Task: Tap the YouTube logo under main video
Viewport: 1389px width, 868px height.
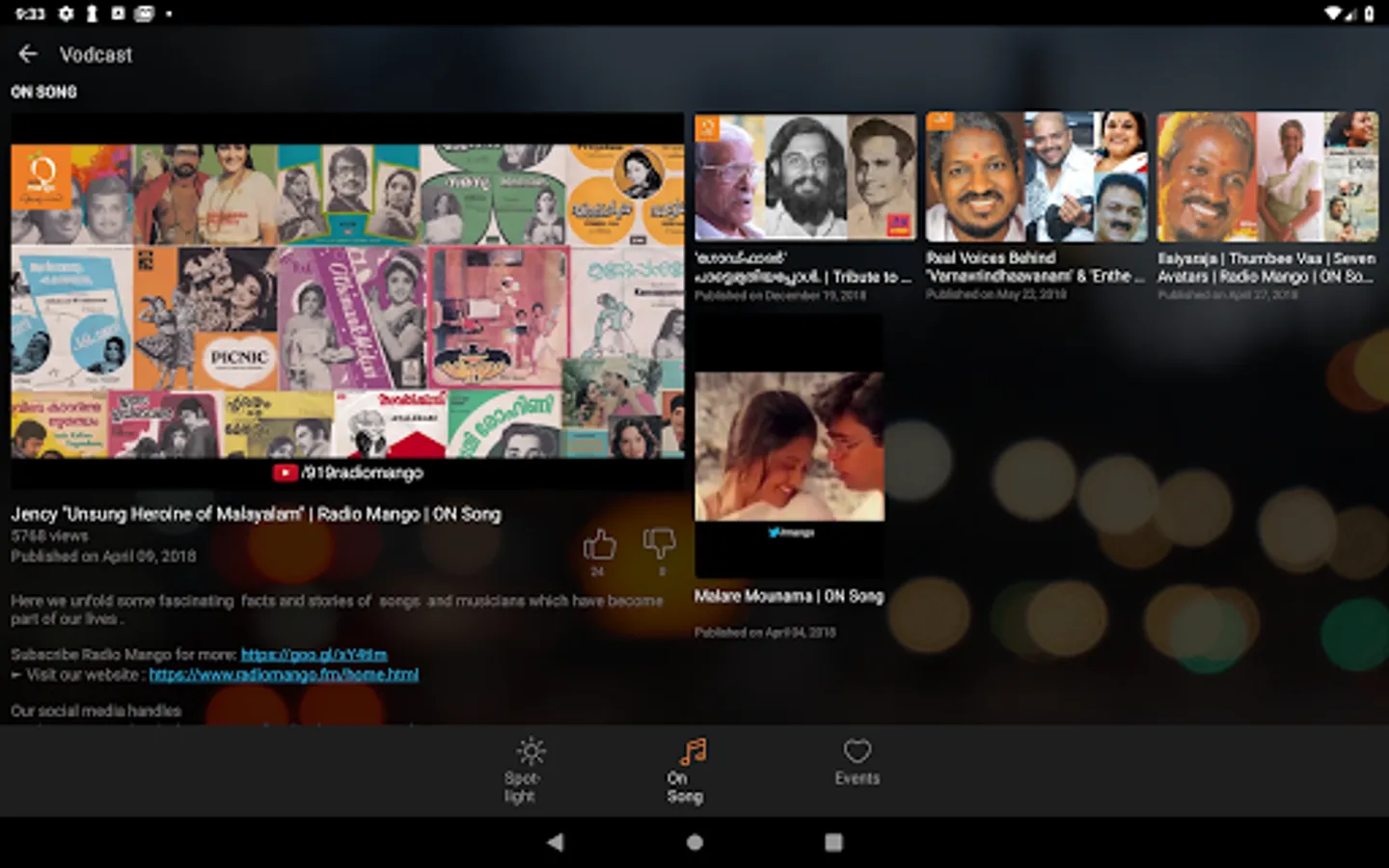Action: coord(285,473)
